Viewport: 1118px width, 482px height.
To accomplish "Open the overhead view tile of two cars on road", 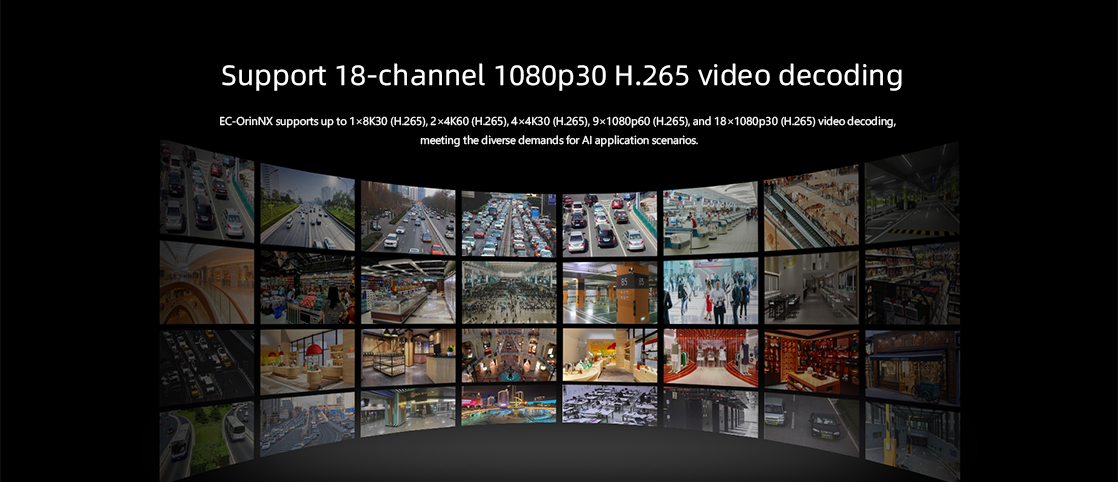I will [811, 424].
